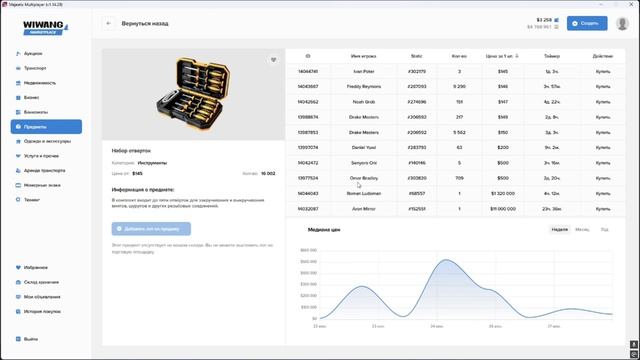
Task: Click the icon beside the $3 258 balance
Action: pyautogui.click(x=557, y=20)
